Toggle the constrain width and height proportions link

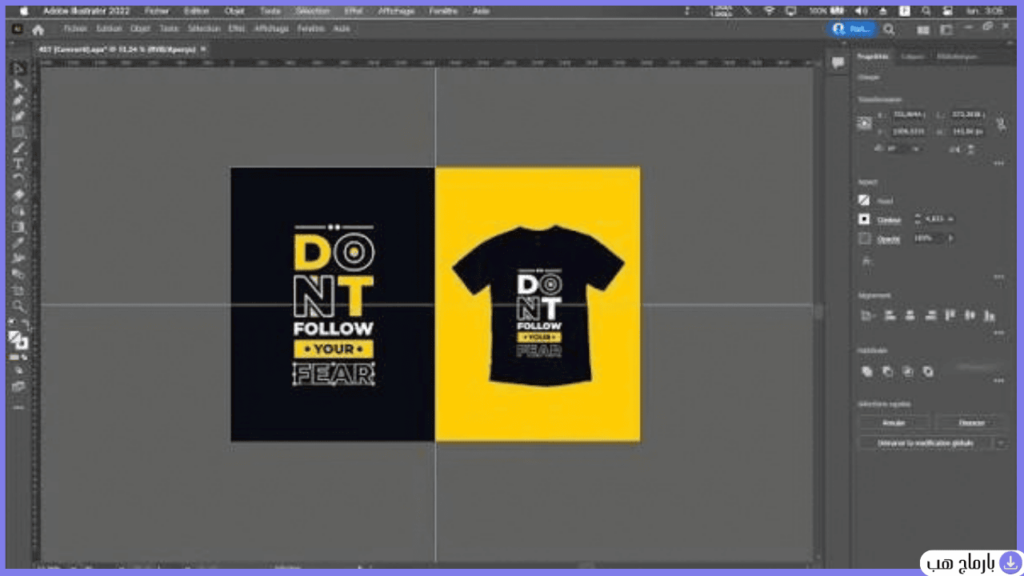coord(1000,123)
